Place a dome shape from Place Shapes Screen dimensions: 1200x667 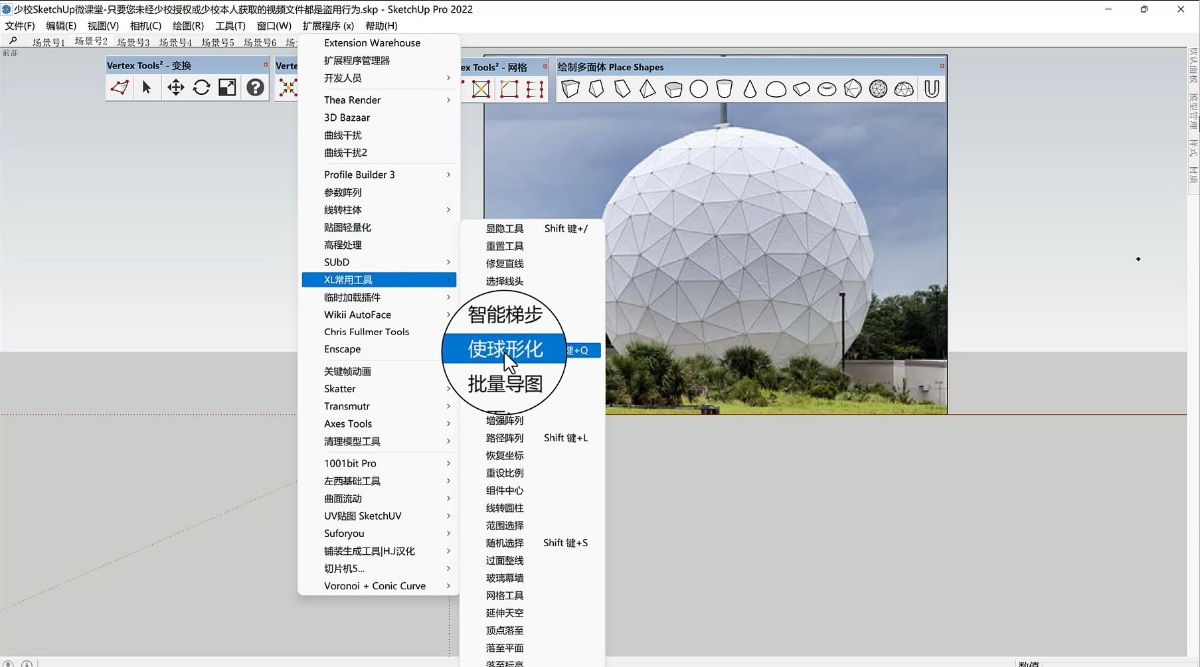click(776, 89)
